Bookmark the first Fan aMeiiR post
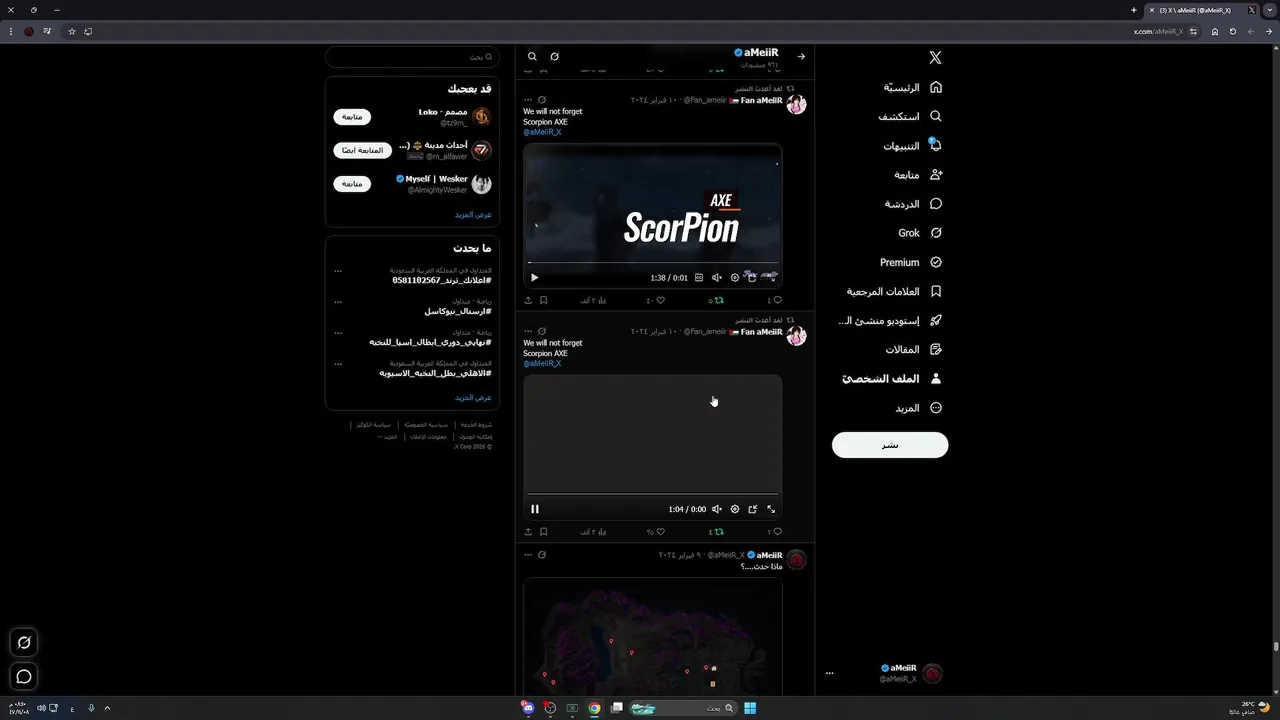The width and height of the screenshot is (1280, 720). [x=543, y=300]
